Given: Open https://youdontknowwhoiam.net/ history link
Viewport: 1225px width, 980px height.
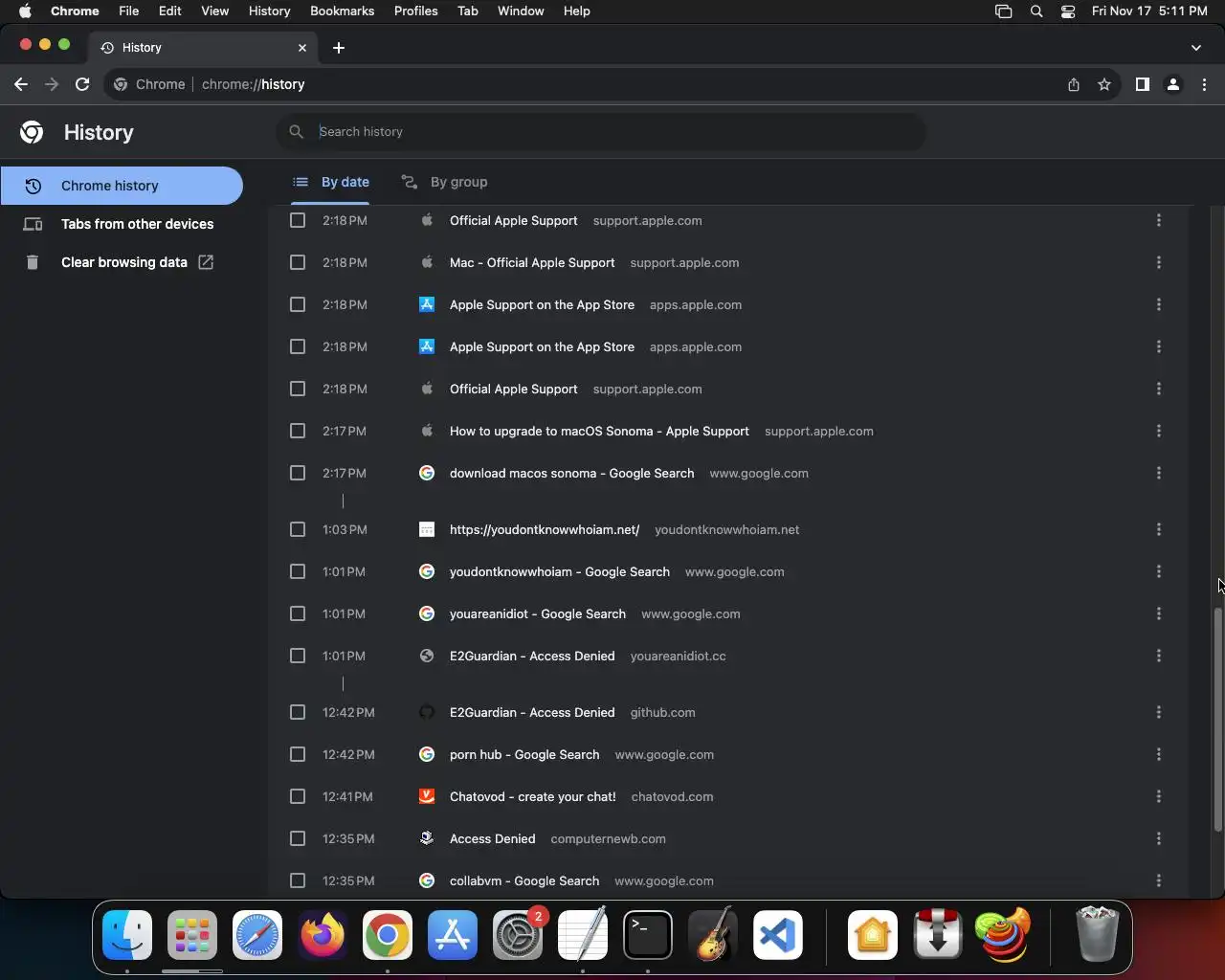Looking at the screenshot, I should click(x=545, y=529).
